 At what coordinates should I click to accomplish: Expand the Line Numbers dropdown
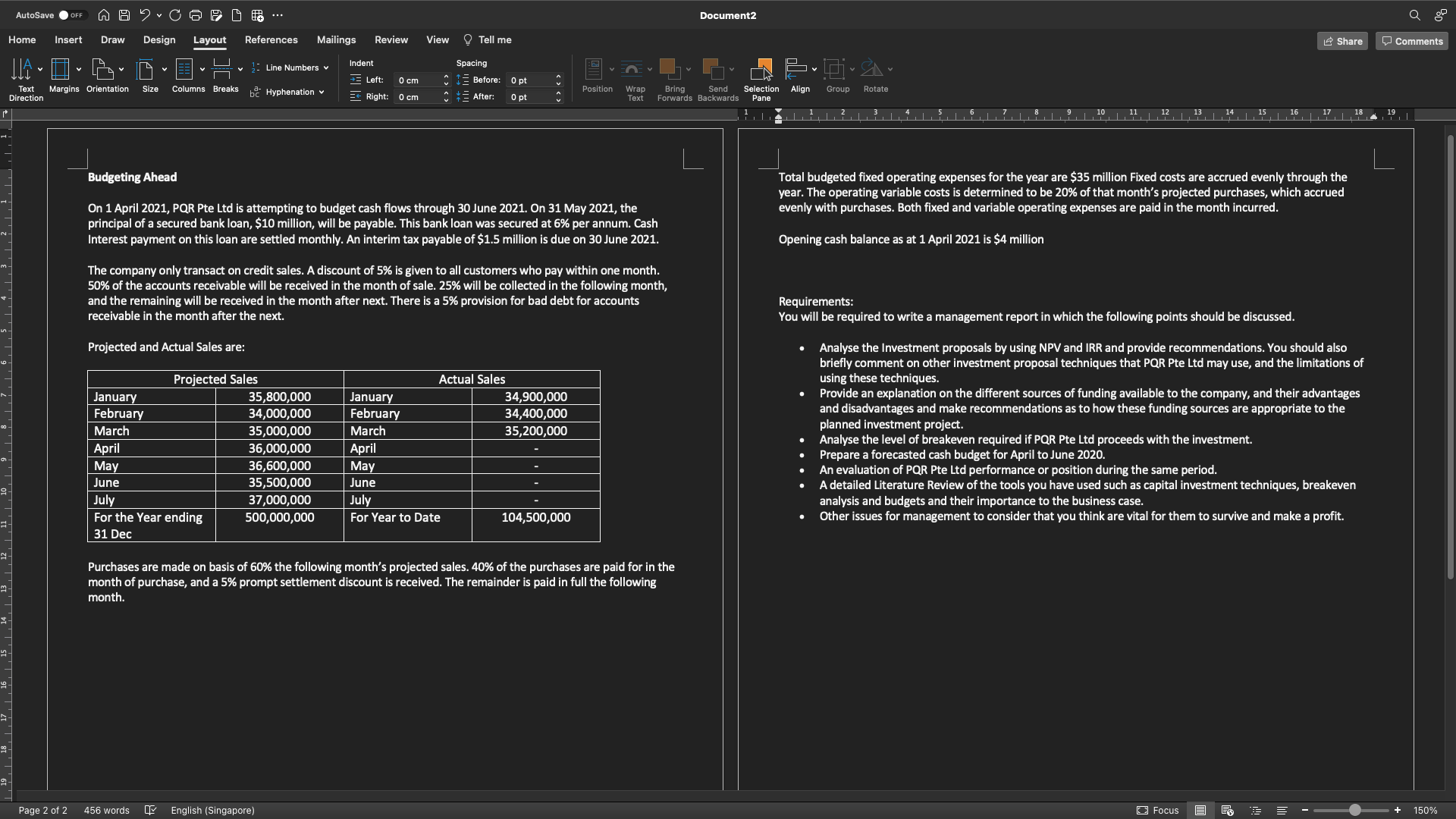[326, 68]
